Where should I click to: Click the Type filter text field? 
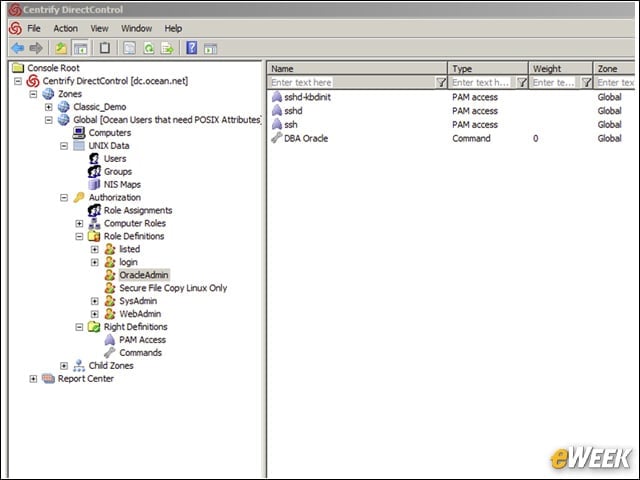click(482, 82)
